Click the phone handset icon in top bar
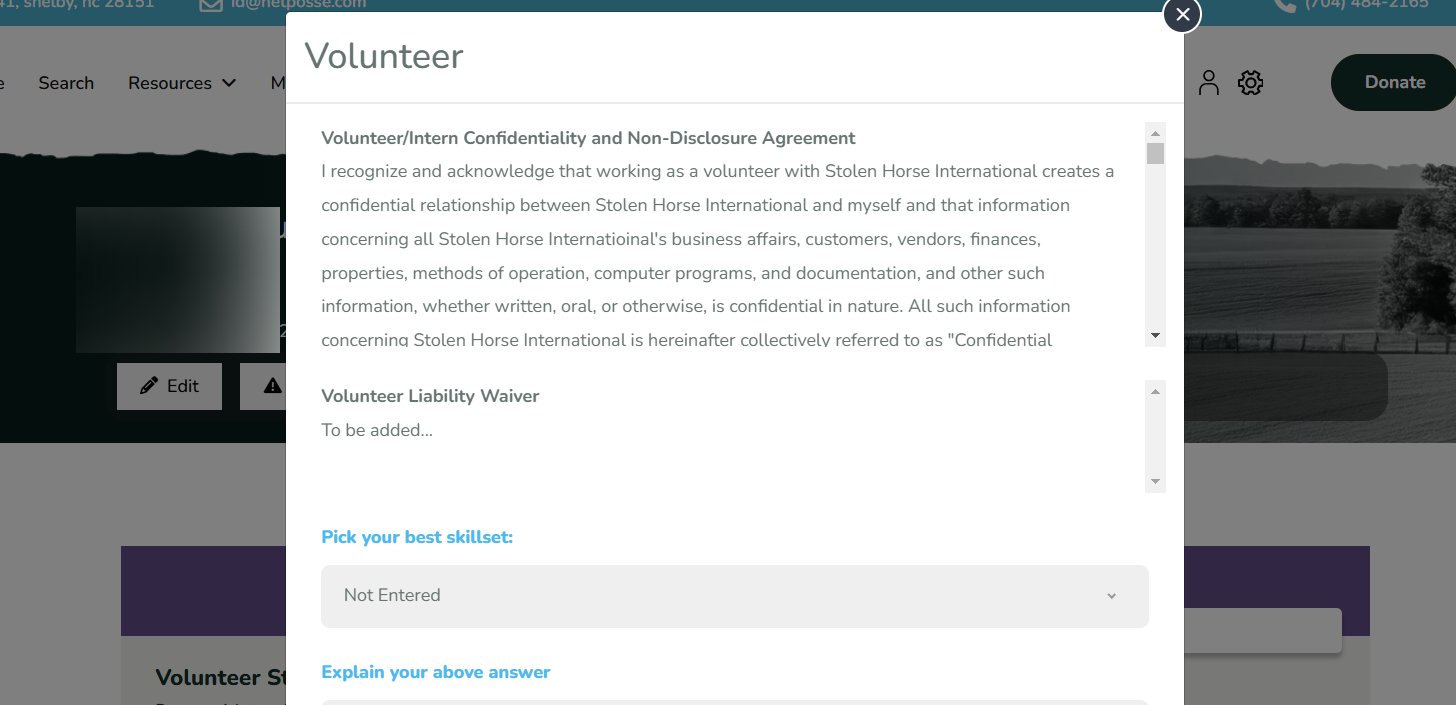 pos(1285,5)
